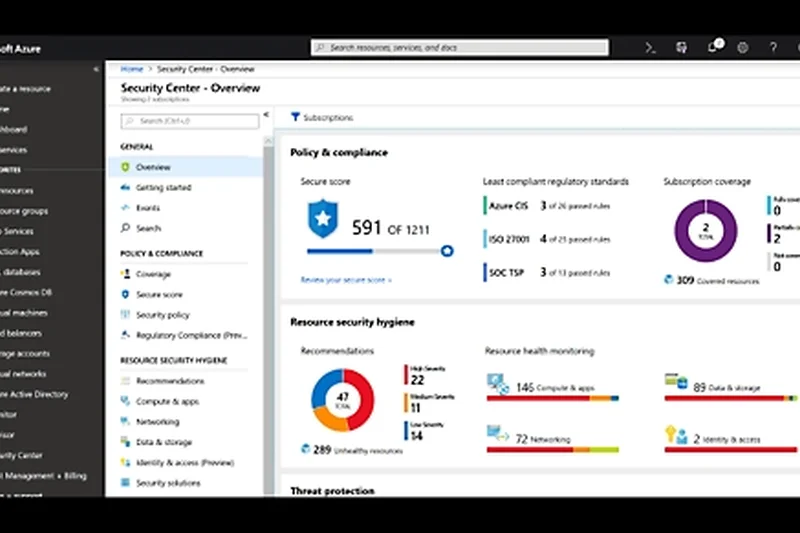The width and height of the screenshot is (800, 533).
Task: Click the Compute & apps health monitoring icon
Action: (498, 384)
